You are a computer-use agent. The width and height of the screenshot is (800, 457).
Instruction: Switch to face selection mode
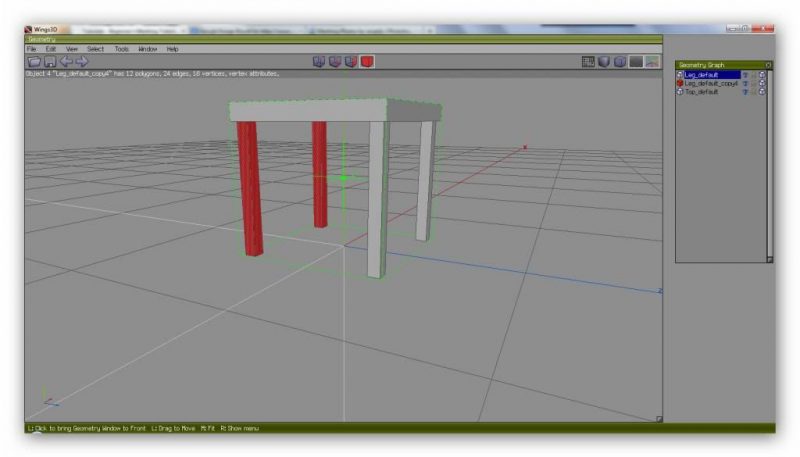351,62
